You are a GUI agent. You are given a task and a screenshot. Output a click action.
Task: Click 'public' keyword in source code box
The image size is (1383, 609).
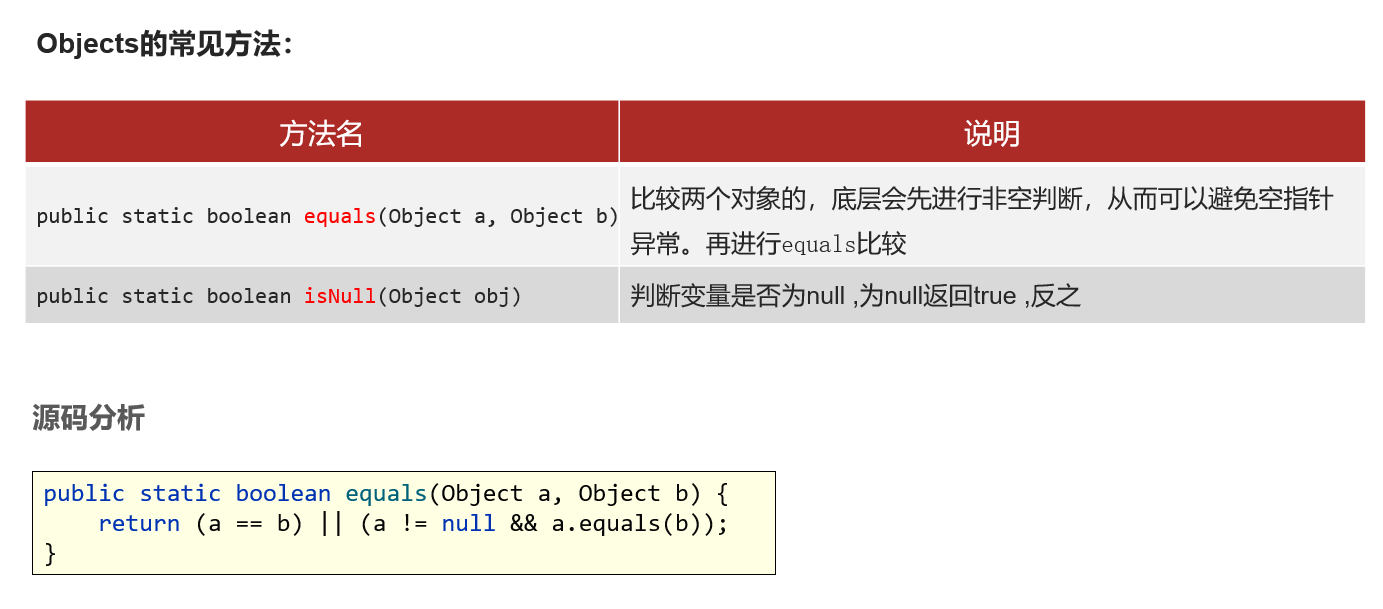(x=84, y=494)
